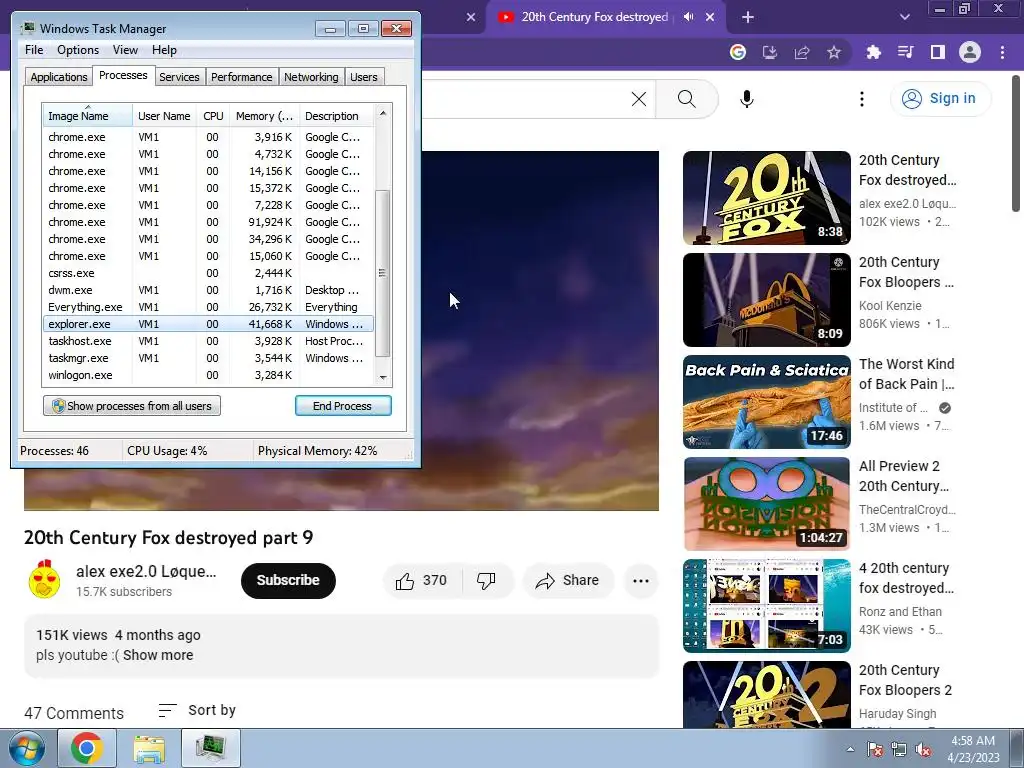The width and height of the screenshot is (1024, 768).
Task: Open the Options menu in Task Manager
Action: coord(78,50)
